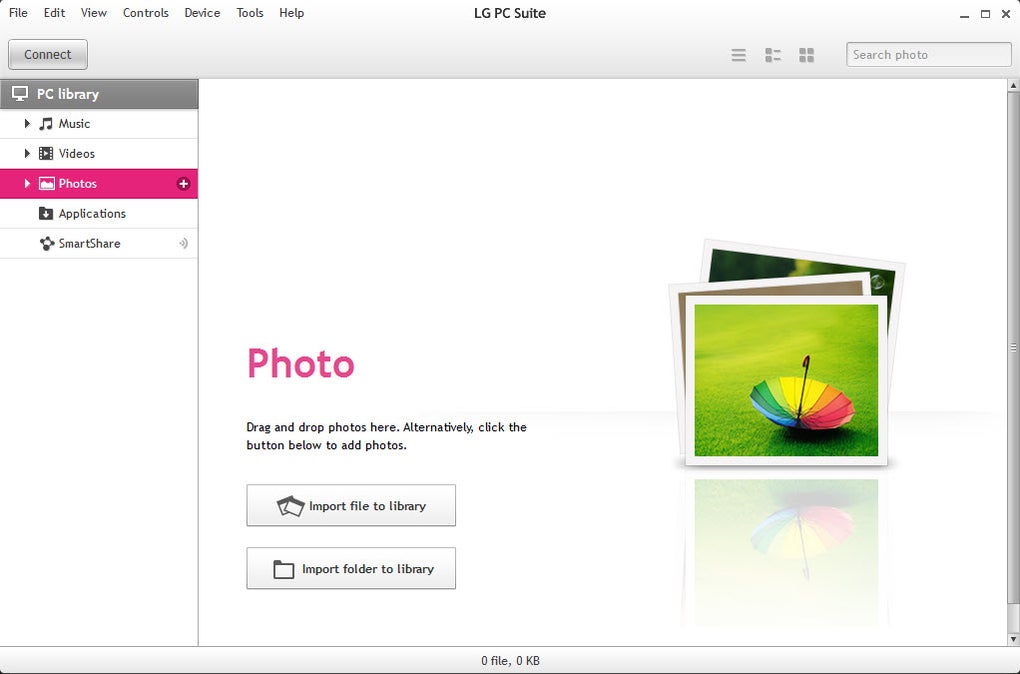Screen dimensions: 1020x674
Task: Expand the Photos tree node
Action: (x=27, y=184)
